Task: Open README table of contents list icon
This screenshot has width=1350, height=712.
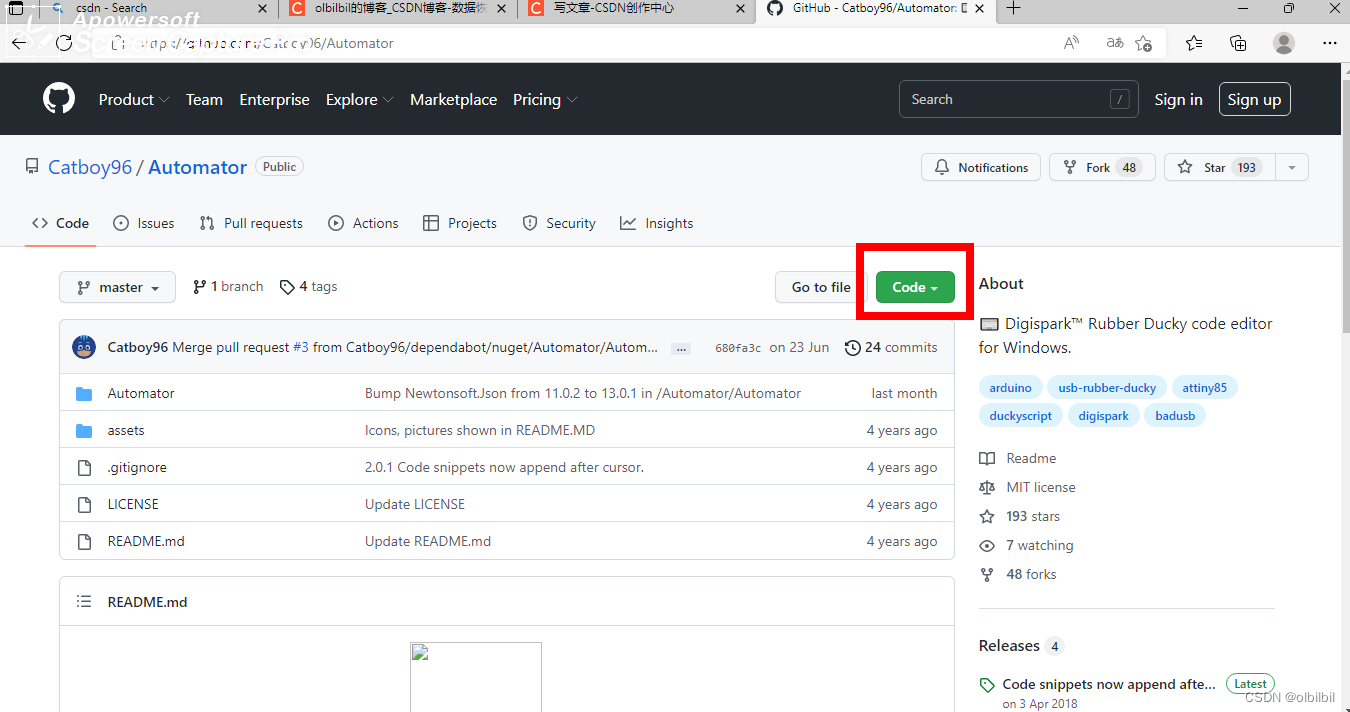Action: [84, 601]
